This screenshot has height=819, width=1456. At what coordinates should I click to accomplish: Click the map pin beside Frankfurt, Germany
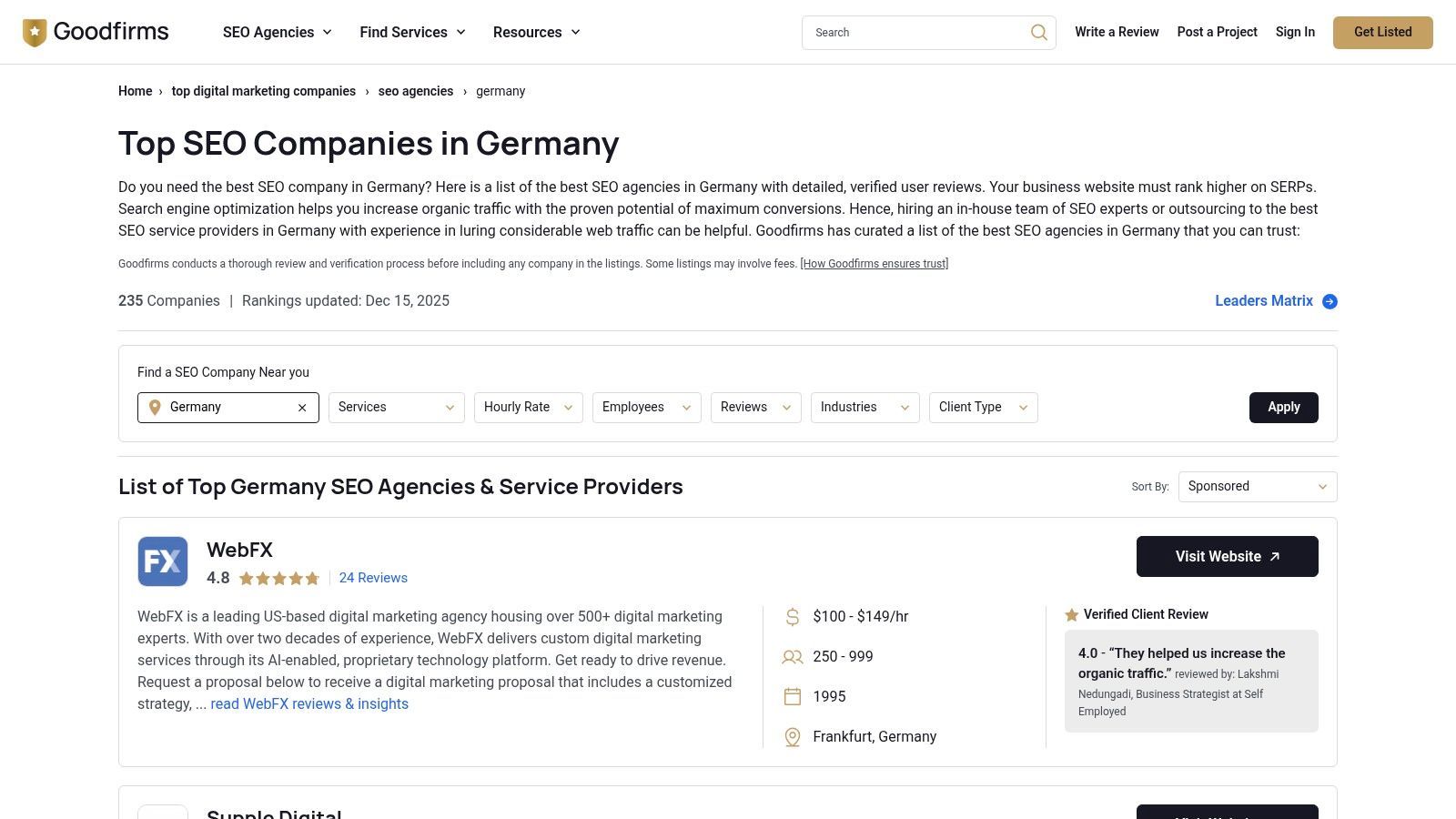[791, 737]
